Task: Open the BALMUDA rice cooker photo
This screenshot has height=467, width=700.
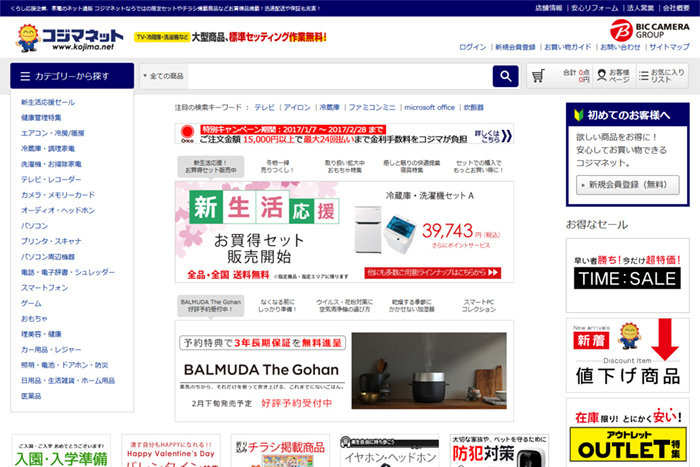Action: (x=429, y=371)
